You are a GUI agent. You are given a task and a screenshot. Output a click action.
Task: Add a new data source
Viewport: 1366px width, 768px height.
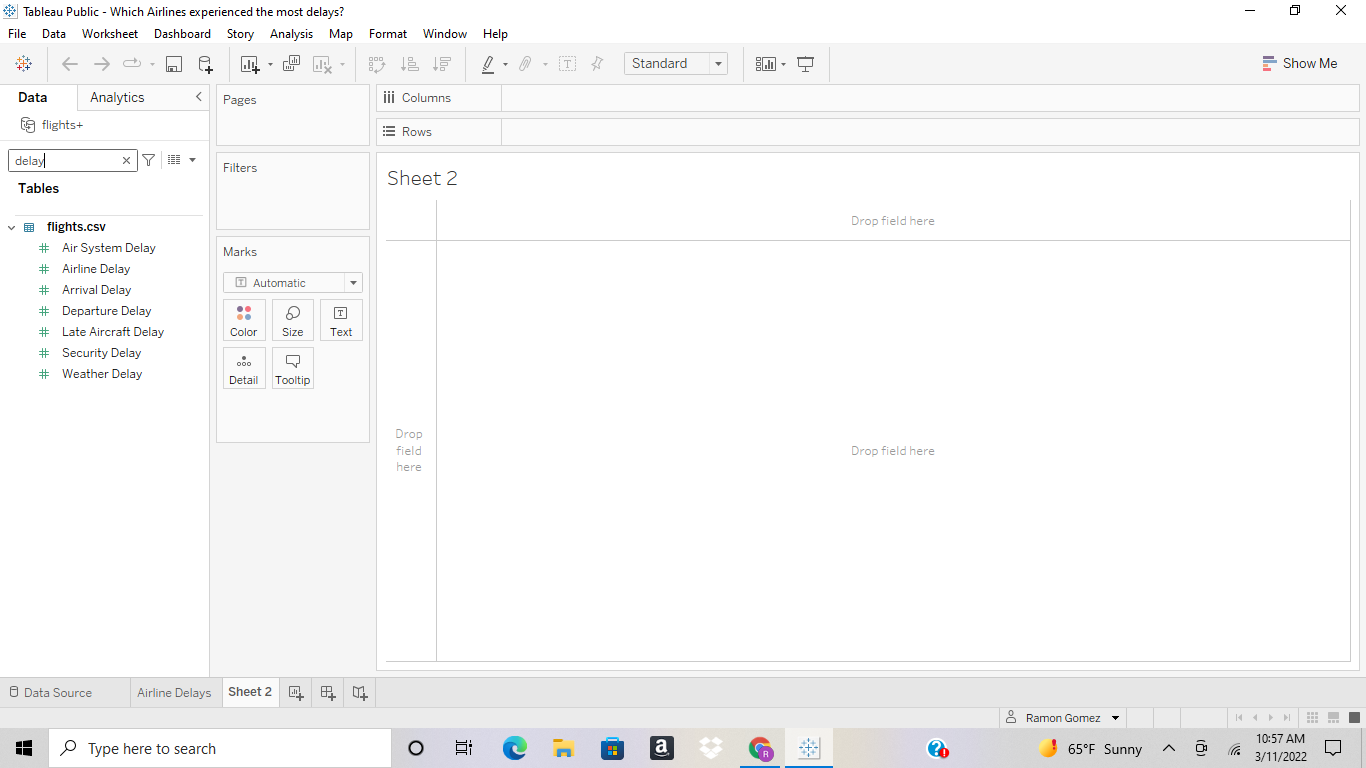click(205, 64)
